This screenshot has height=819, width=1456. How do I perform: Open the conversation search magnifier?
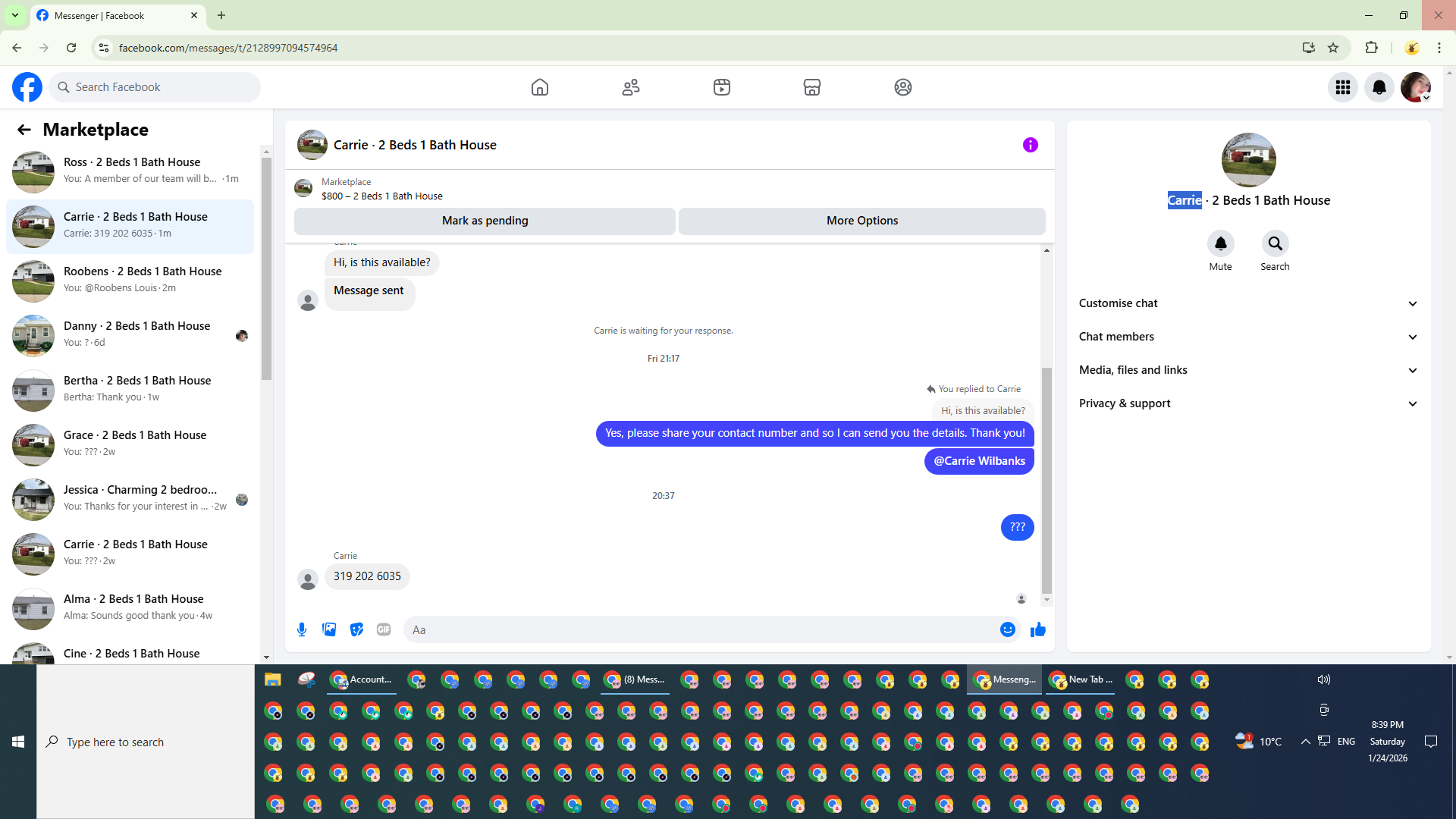[1275, 243]
